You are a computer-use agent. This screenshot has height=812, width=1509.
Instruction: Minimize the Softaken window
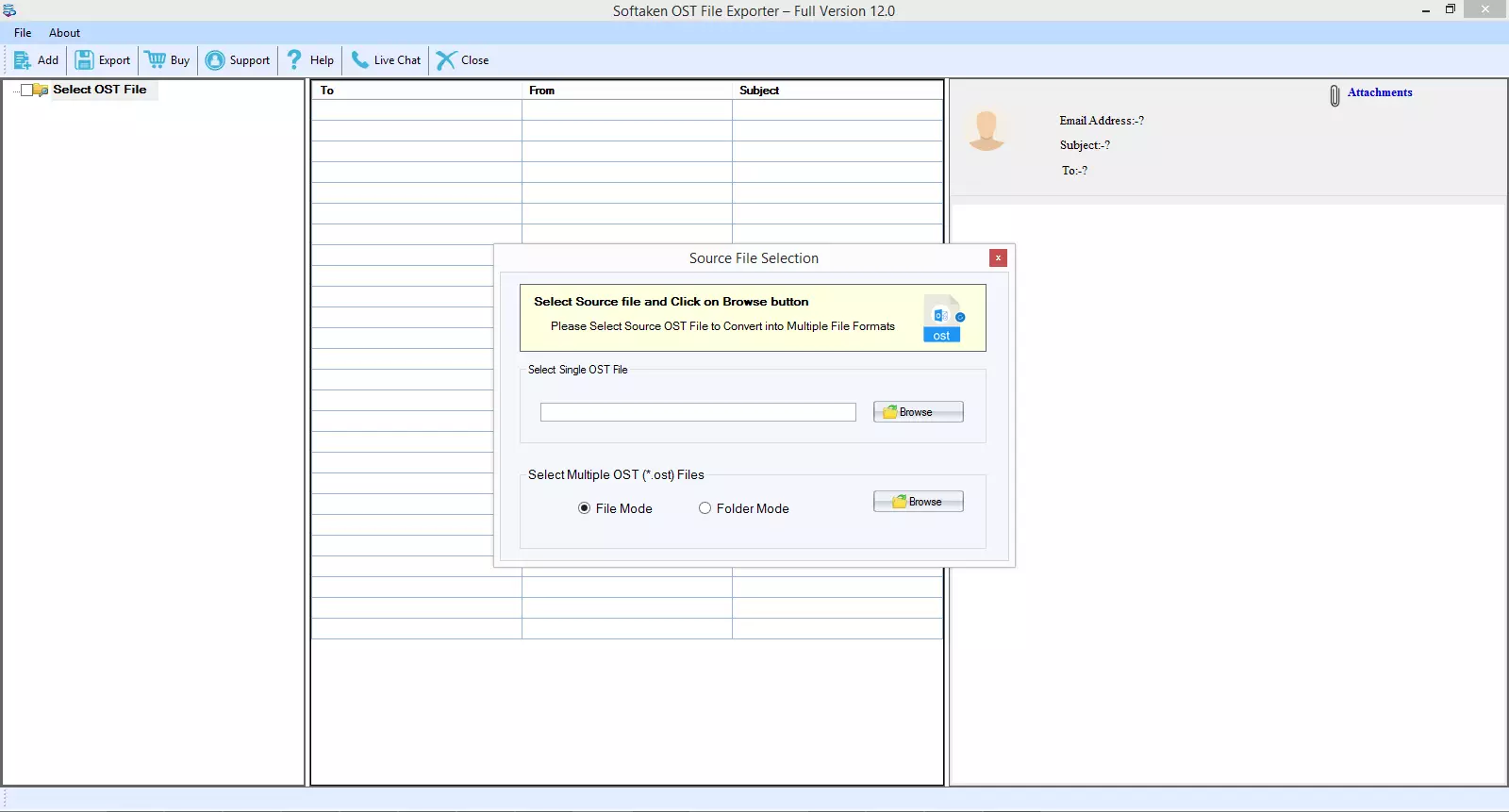click(x=1426, y=10)
